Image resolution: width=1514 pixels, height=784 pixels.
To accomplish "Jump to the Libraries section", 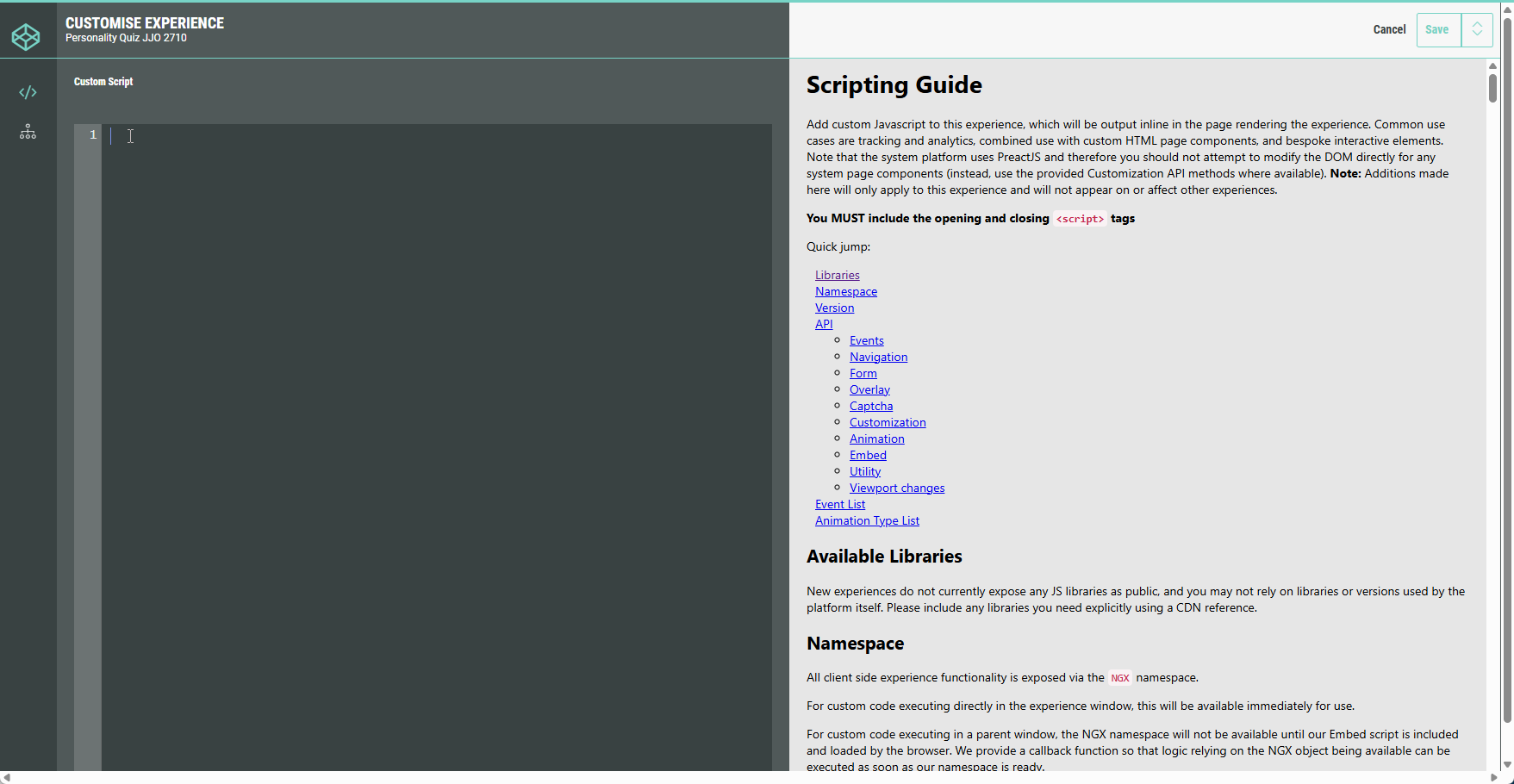I will pos(837,276).
